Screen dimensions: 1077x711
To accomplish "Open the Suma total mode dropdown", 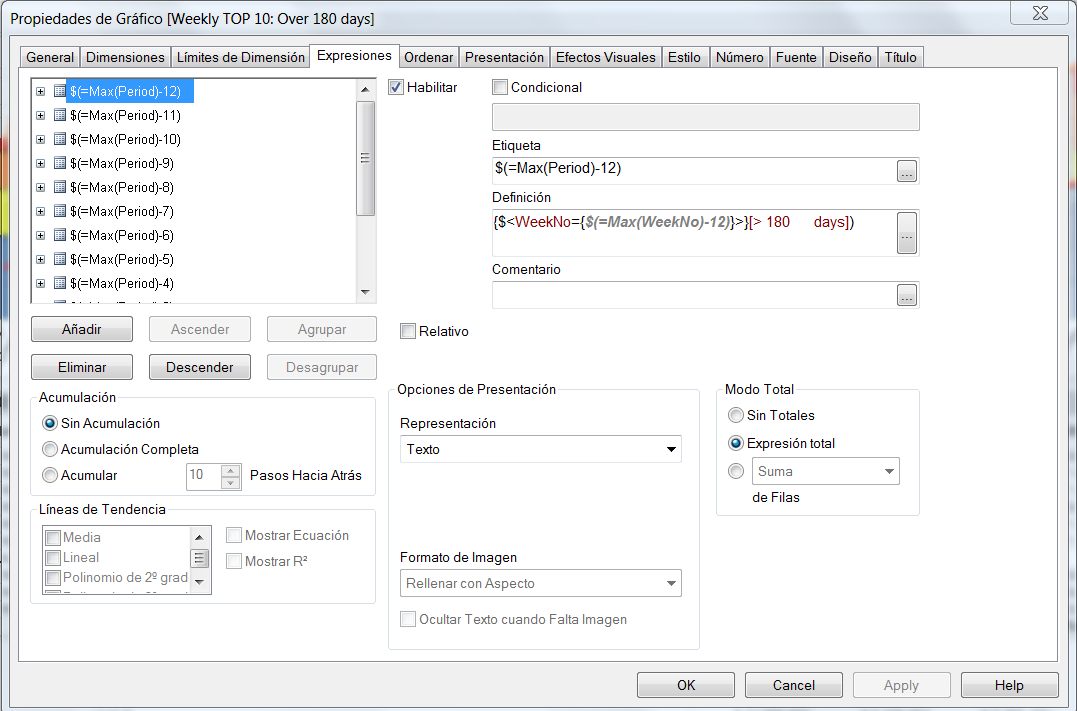I will [825, 471].
